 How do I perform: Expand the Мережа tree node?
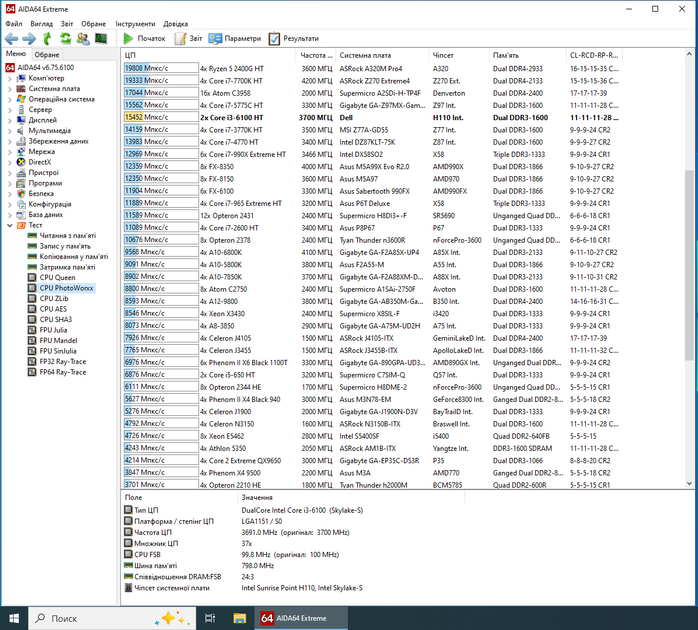coord(10,152)
